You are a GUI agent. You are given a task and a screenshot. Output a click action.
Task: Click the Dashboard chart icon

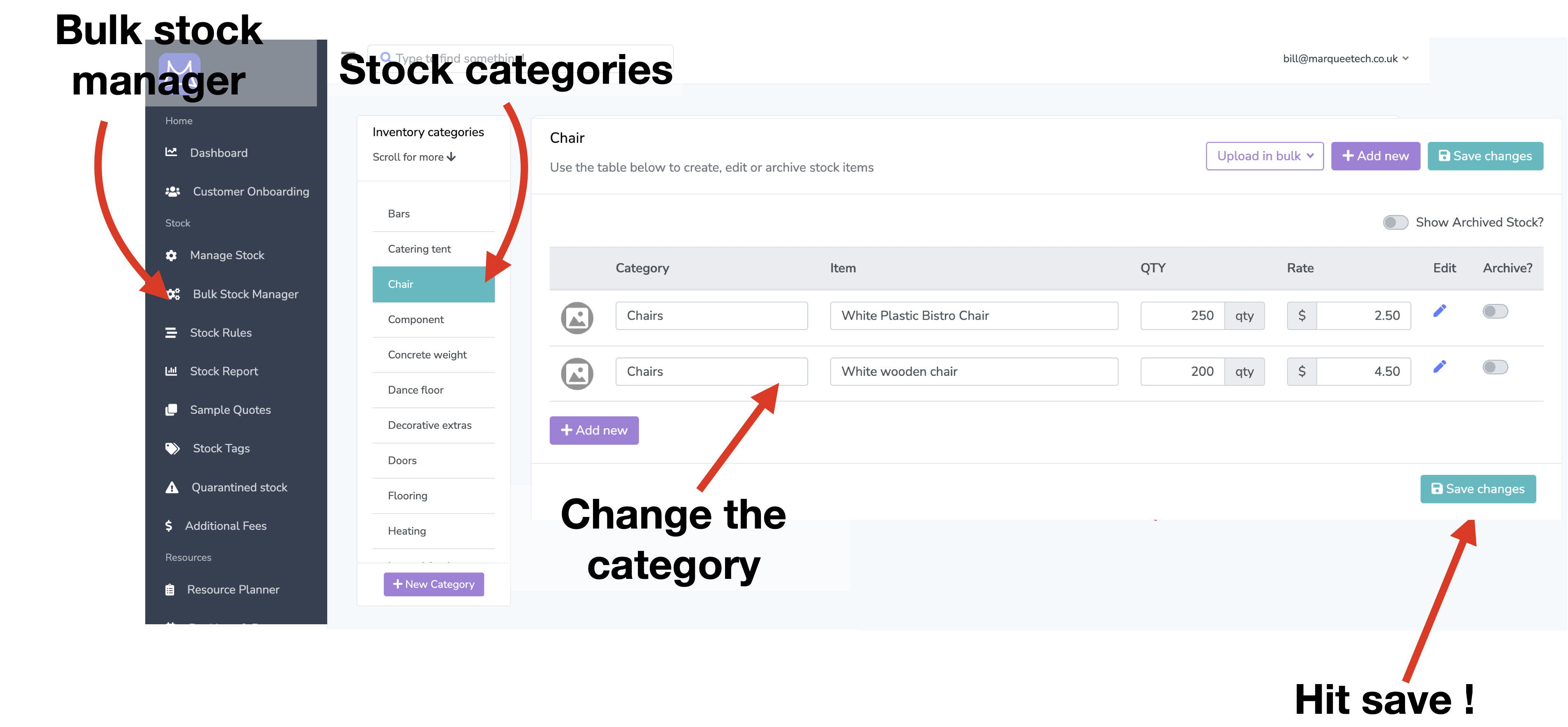[171, 152]
